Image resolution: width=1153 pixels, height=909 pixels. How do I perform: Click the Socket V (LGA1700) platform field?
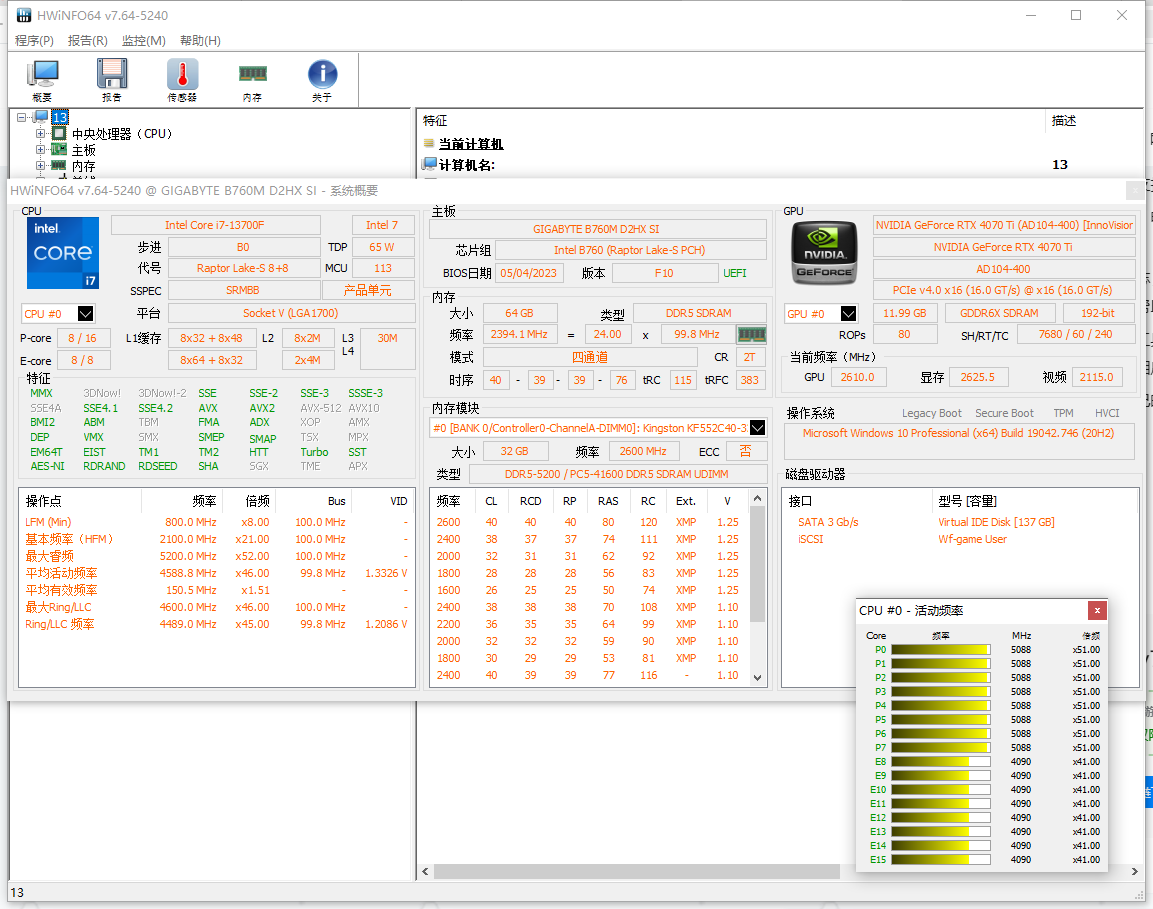290,313
